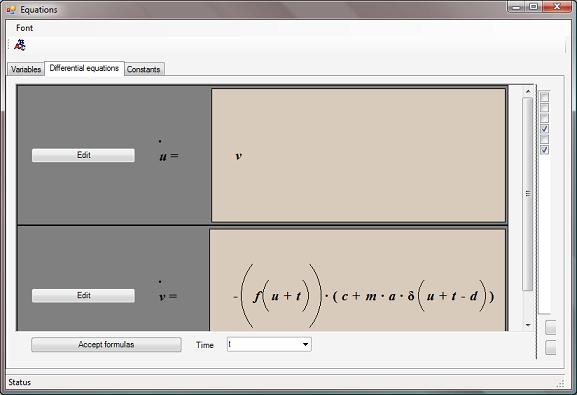This screenshot has height=395, width=577.
Task: Click the scrollbar up arrow
Action: [x=528, y=91]
